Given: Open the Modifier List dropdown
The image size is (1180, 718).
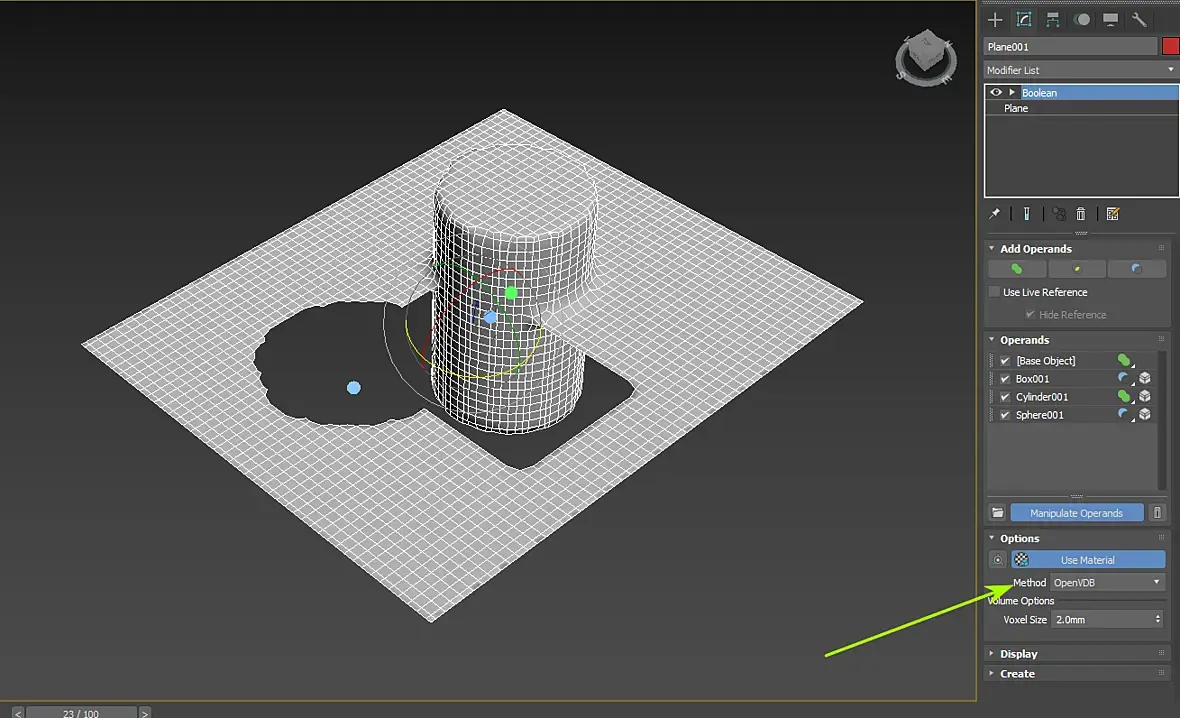Looking at the screenshot, I should pyautogui.click(x=1081, y=70).
